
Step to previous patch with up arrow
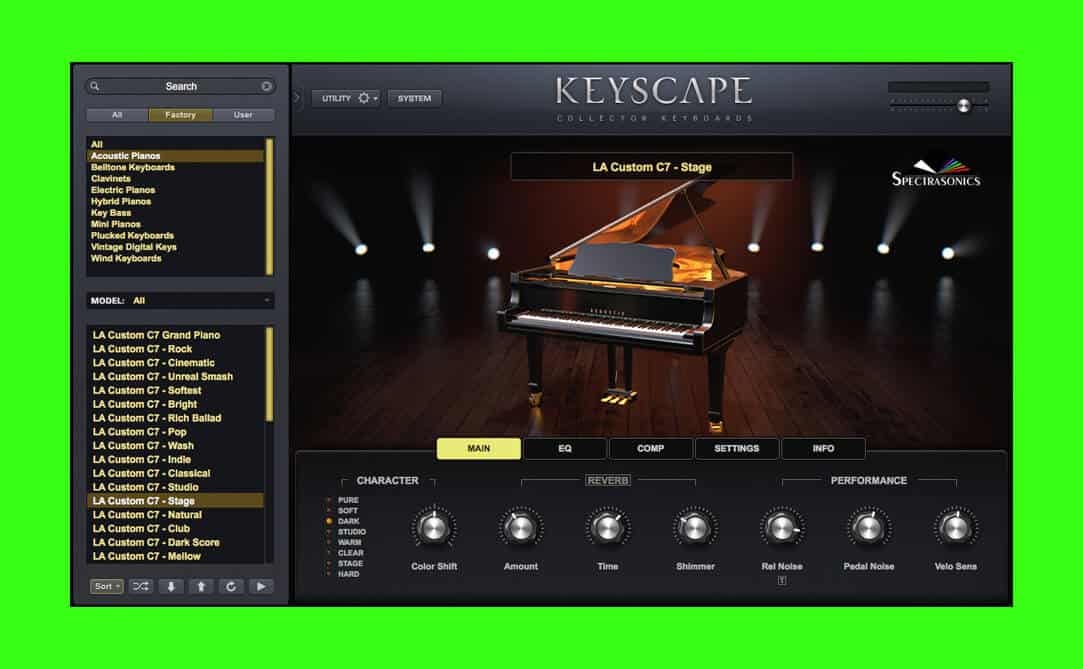tap(201, 586)
